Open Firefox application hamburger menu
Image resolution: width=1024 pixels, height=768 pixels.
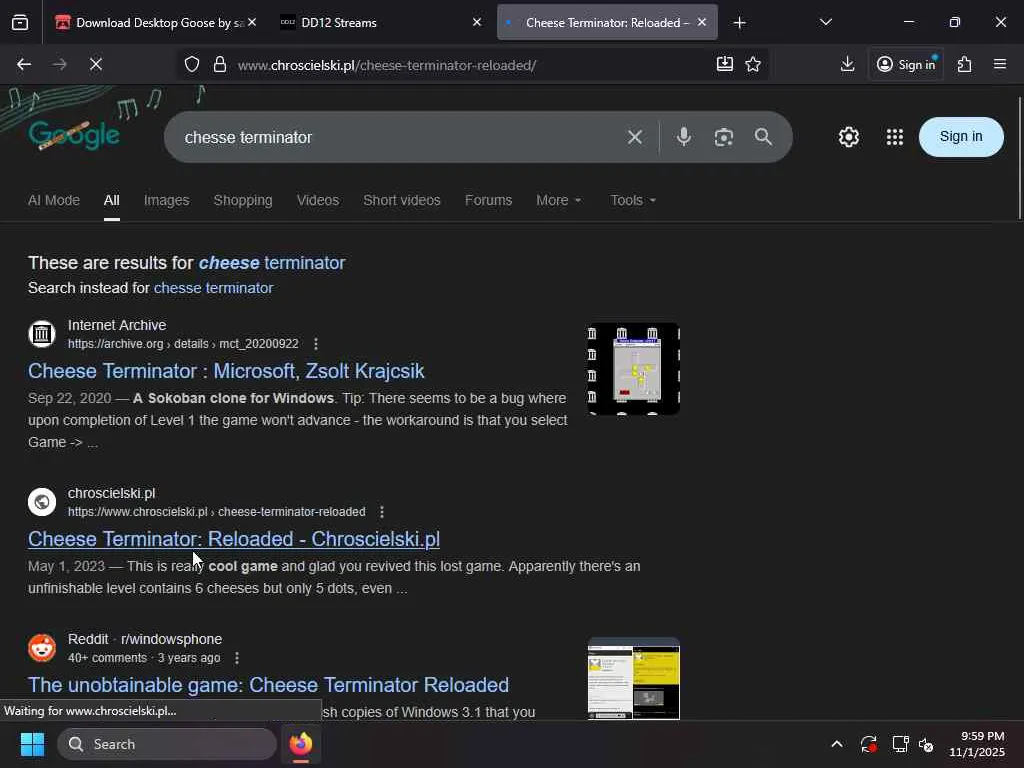coord(1000,64)
